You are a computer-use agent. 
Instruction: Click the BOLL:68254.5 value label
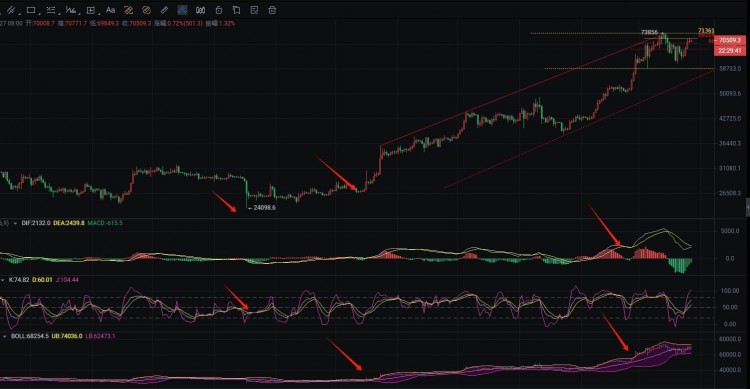30,336
